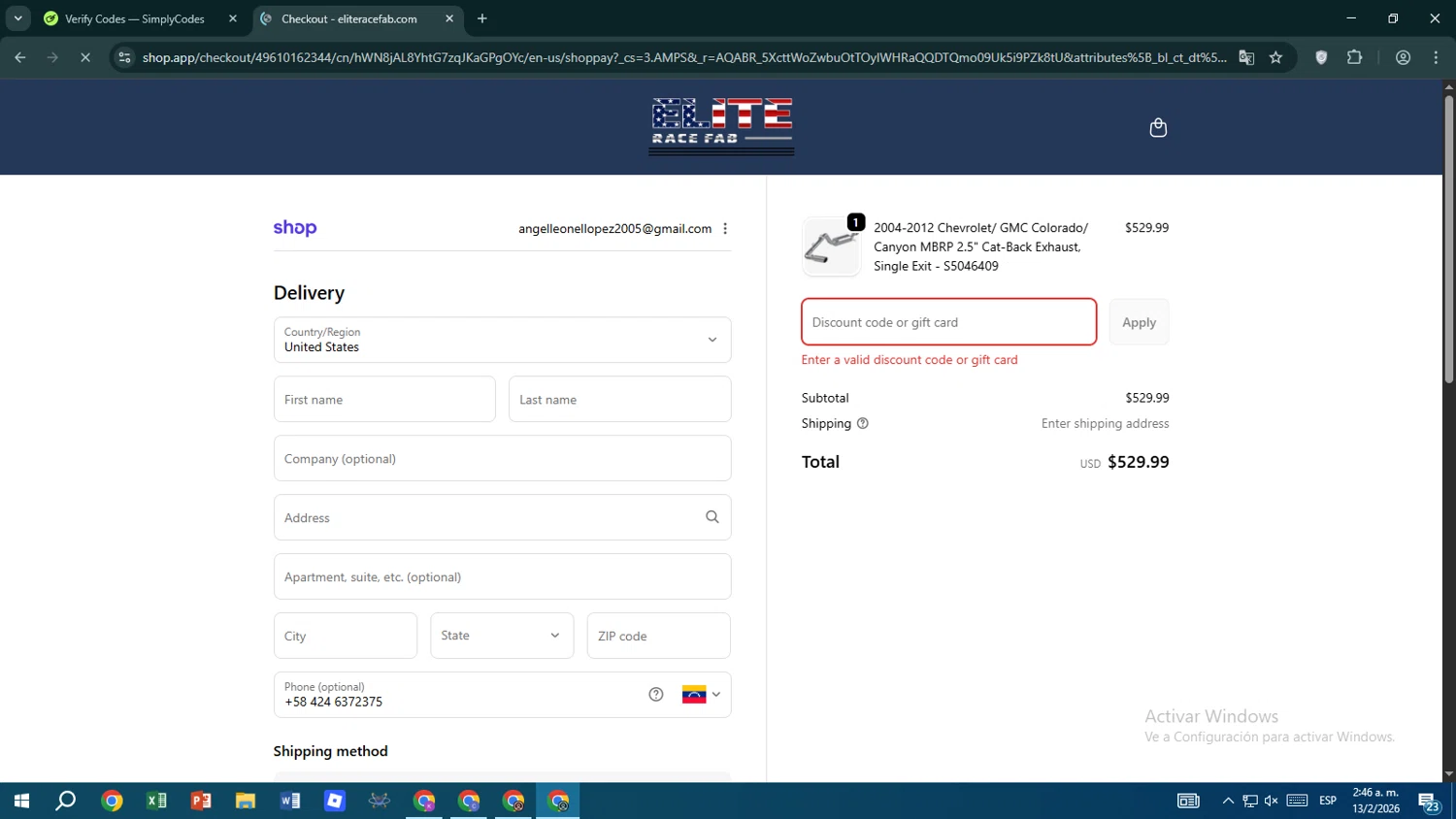
Task: Click the Total $529.99 amount
Action: tap(1138, 462)
